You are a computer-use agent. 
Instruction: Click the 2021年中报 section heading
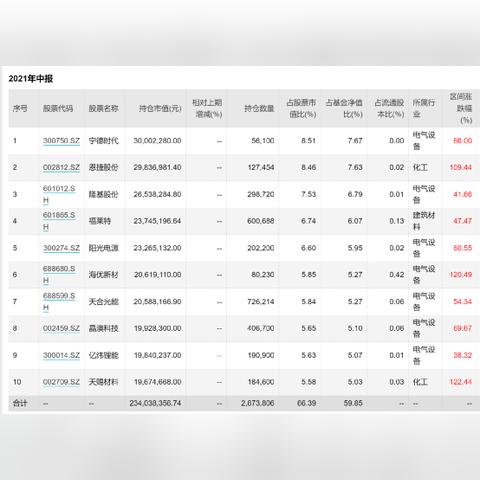click(x=31, y=79)
